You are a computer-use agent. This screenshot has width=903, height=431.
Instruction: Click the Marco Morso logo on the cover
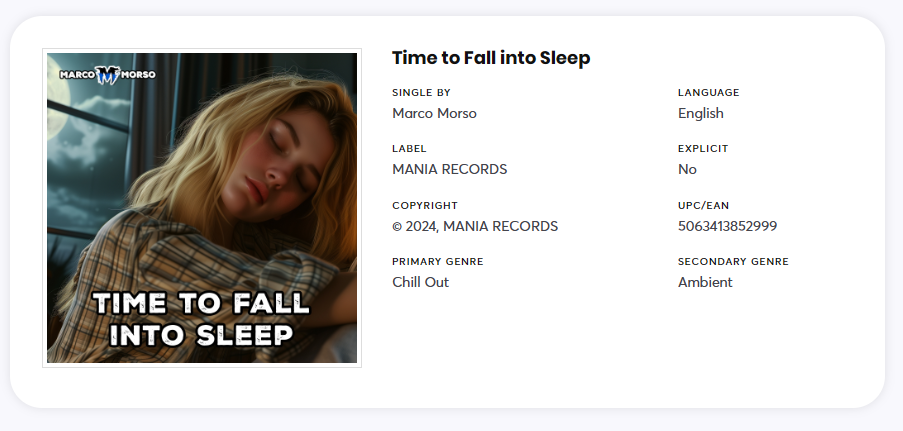pyautogui.click(x=107, y=74)
